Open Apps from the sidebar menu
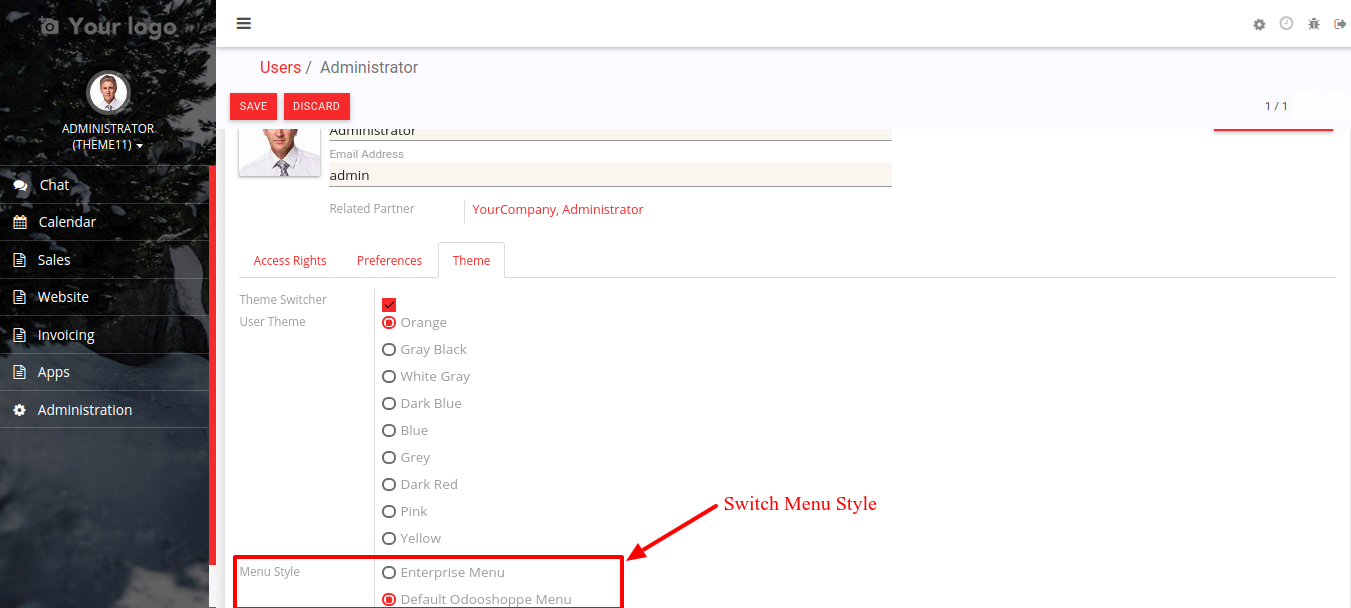Viewport: 1351px width, 608px height. tap(105, 372)
